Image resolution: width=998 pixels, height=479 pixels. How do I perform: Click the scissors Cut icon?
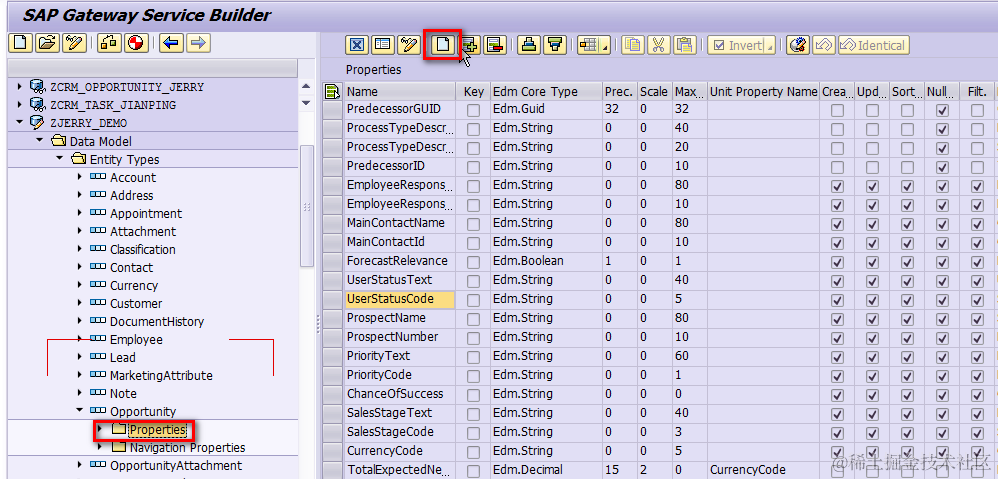click(x=659, y=45)
